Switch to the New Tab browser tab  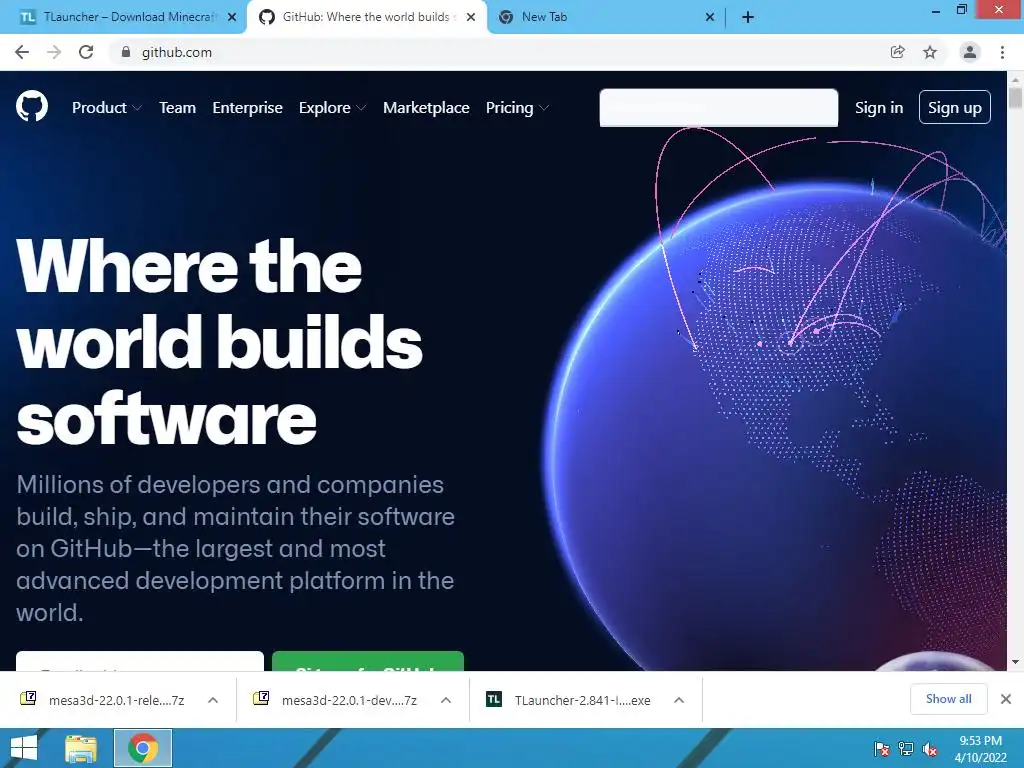pos(605,17)
